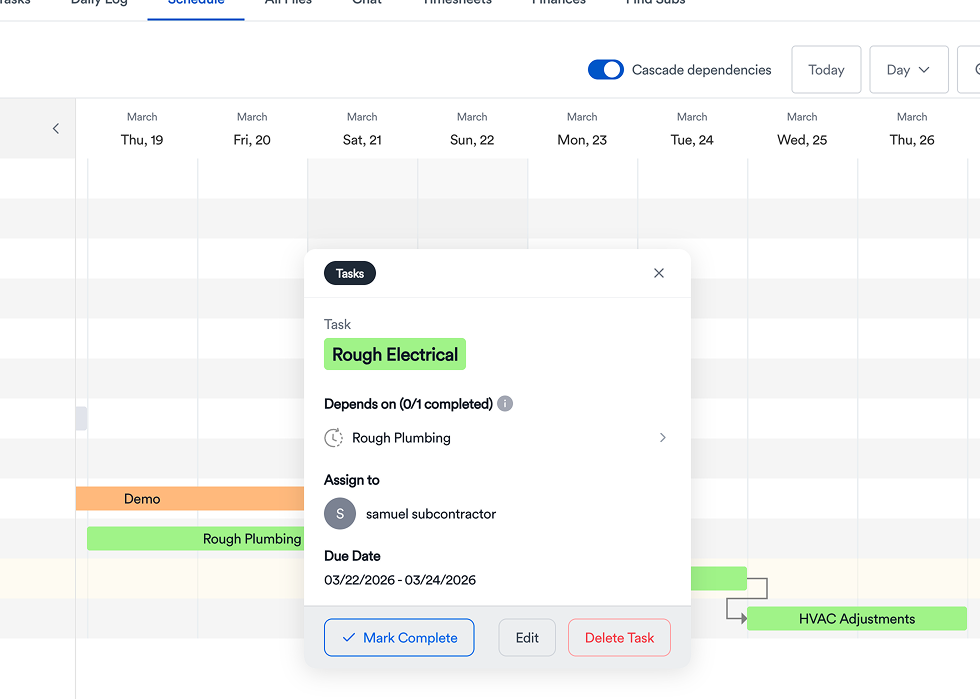
Task: Edit the Rough Electrical task
Action: 527,637
